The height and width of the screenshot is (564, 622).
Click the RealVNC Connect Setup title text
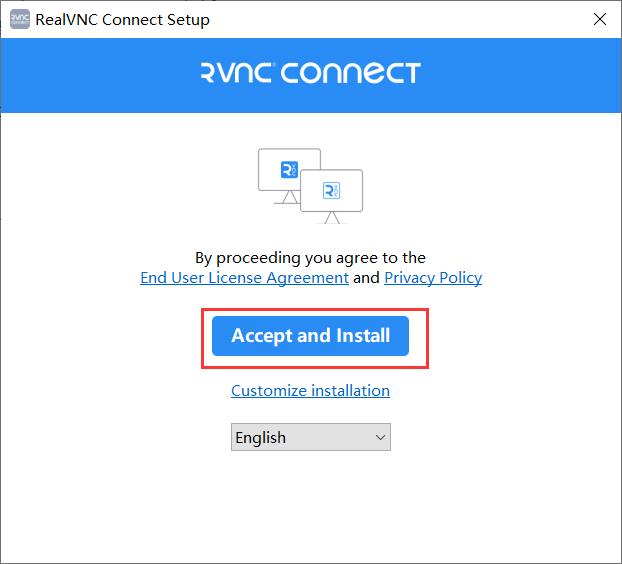[x=123, y=19]
